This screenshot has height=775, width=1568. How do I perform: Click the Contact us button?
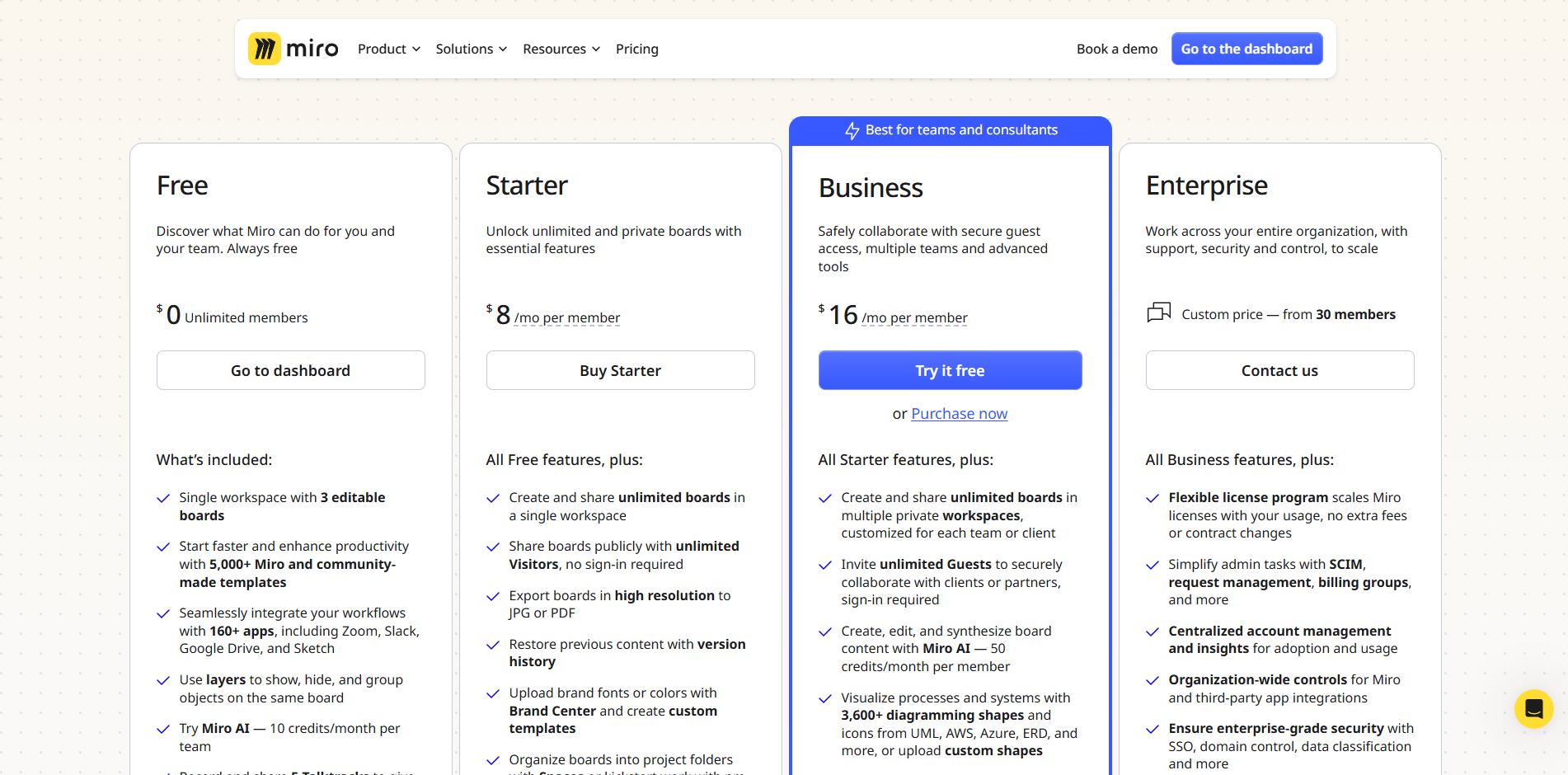point(1280,370)
